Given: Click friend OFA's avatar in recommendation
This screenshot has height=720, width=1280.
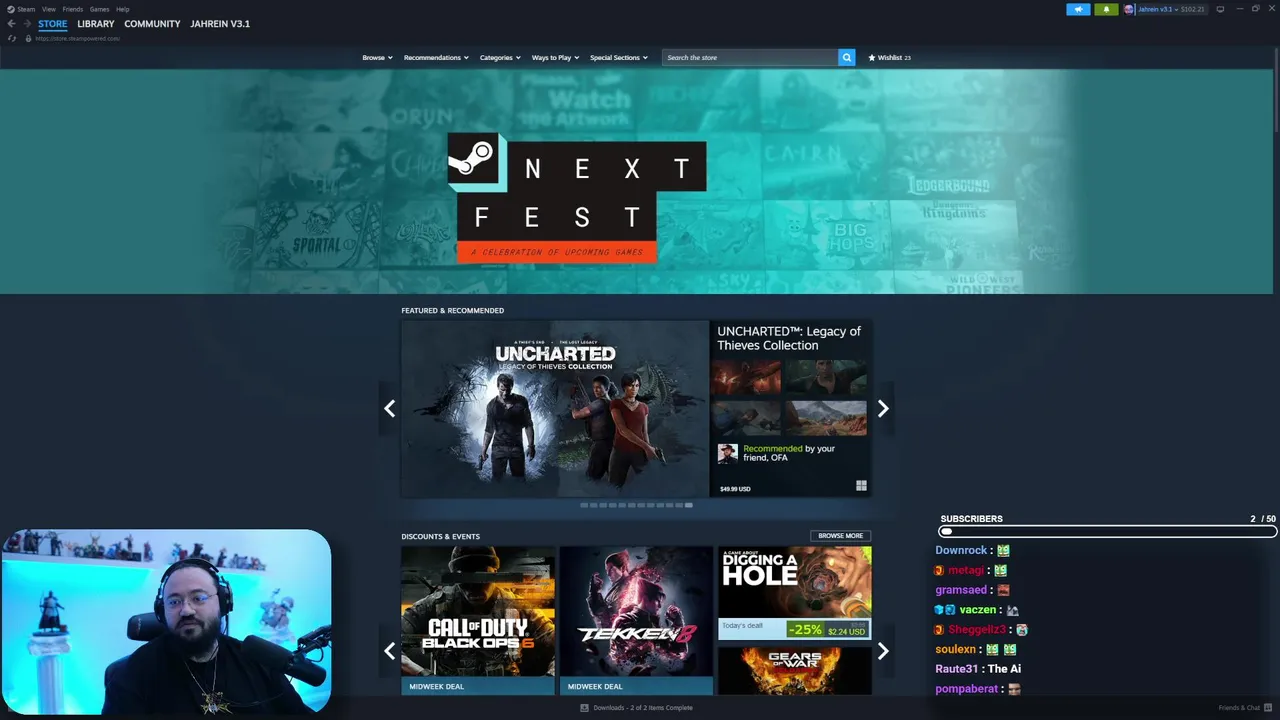Looking at the screenshot, I should point(728,454).
